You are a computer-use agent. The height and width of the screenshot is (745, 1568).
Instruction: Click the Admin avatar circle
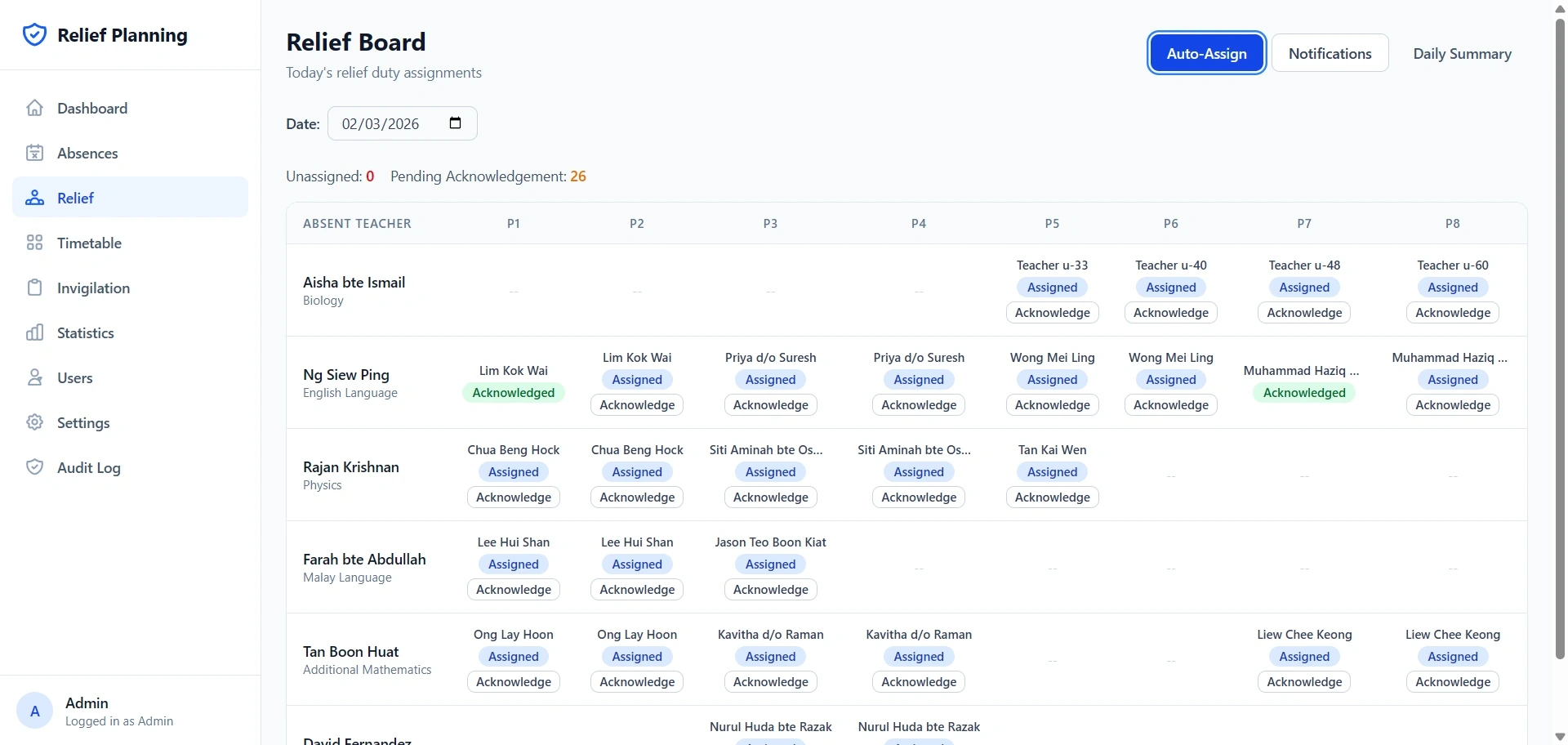(x=34, y=712)
